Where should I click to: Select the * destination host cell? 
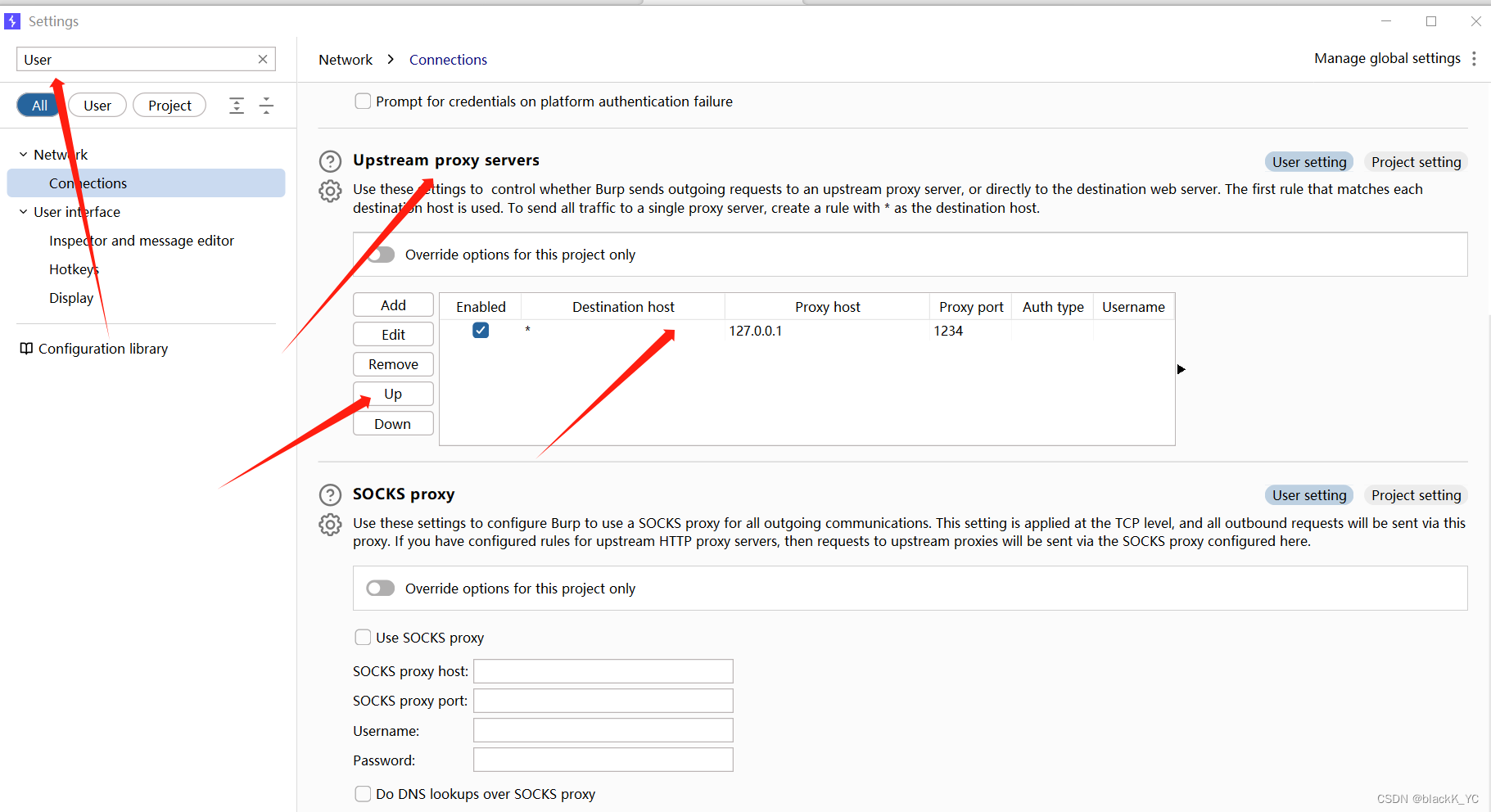pos(623,331)
